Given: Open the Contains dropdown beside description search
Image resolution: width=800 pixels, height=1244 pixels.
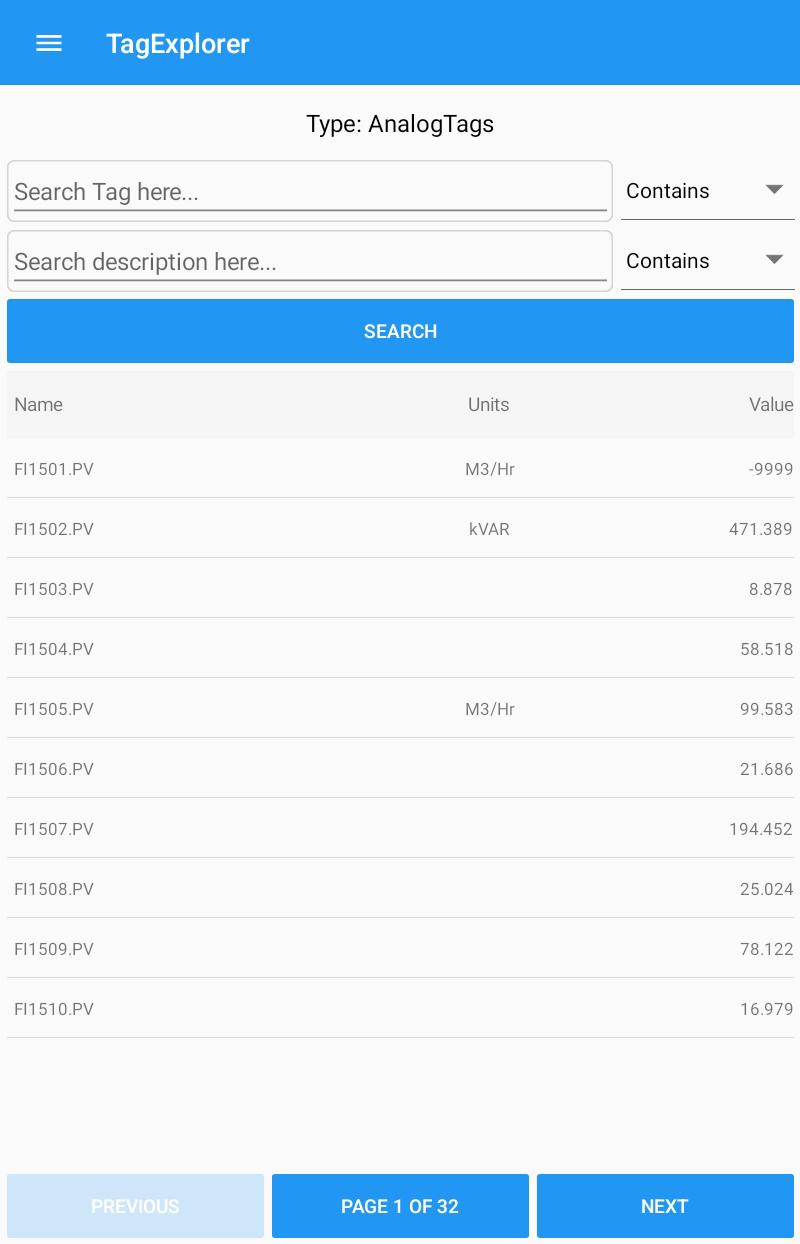Looking at the screenshot, I should pos(707,261).
